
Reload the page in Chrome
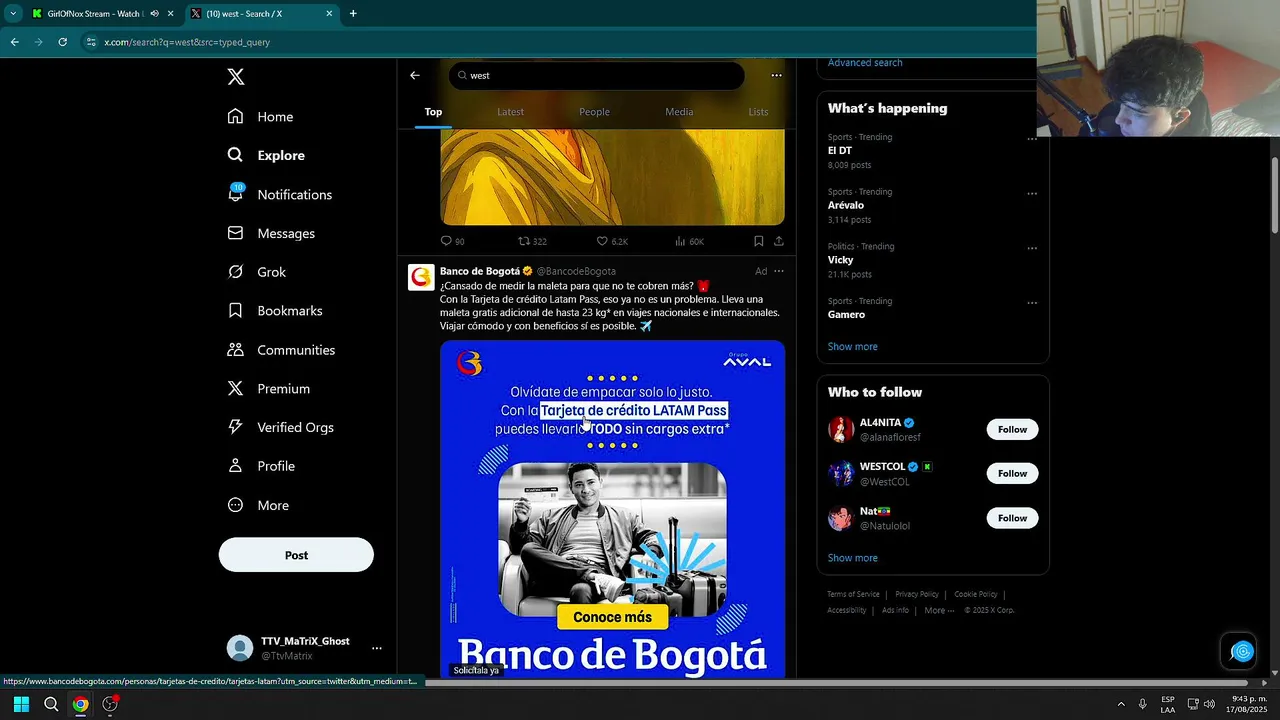[62, 42]
